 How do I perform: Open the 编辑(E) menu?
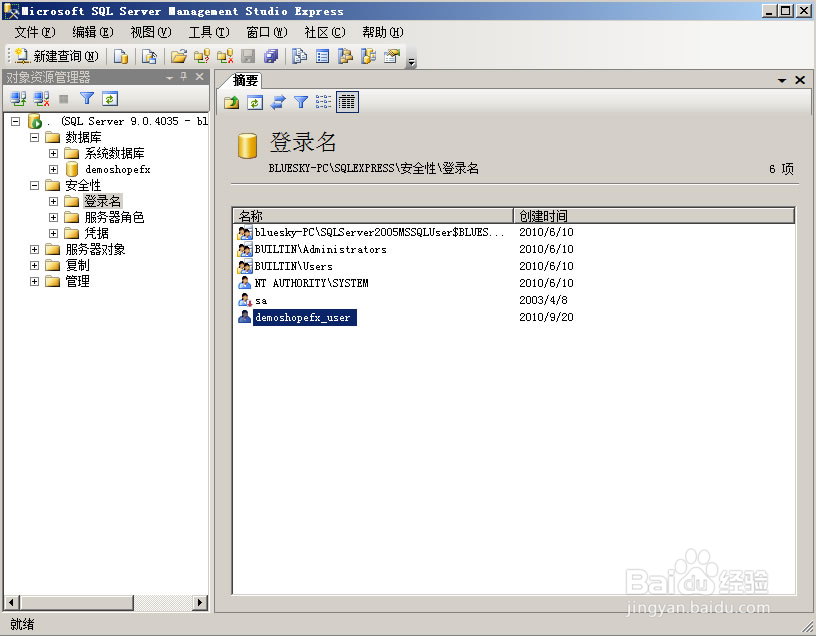(93, 32)
